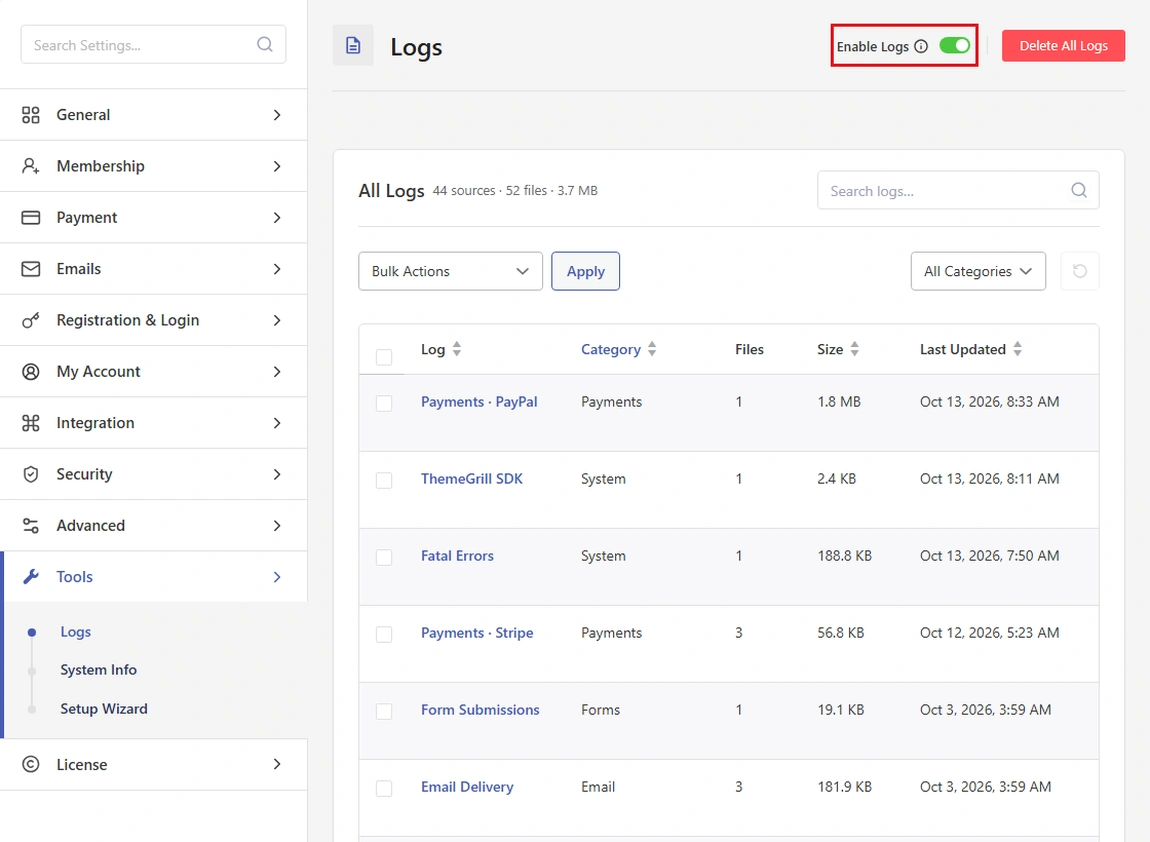This screenshot has width=1150, height=842.
Task: Open the Security settings menu
Action: coord(153,475)
